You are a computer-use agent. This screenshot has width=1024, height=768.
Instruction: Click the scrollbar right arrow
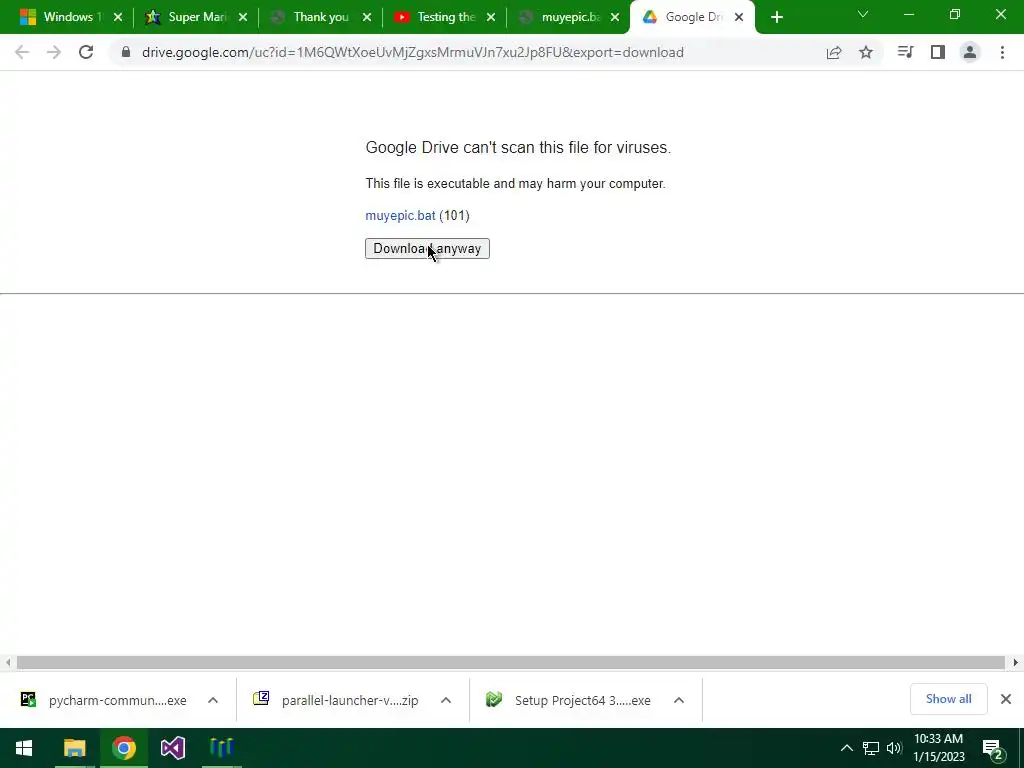click(x=1016, y=662)
